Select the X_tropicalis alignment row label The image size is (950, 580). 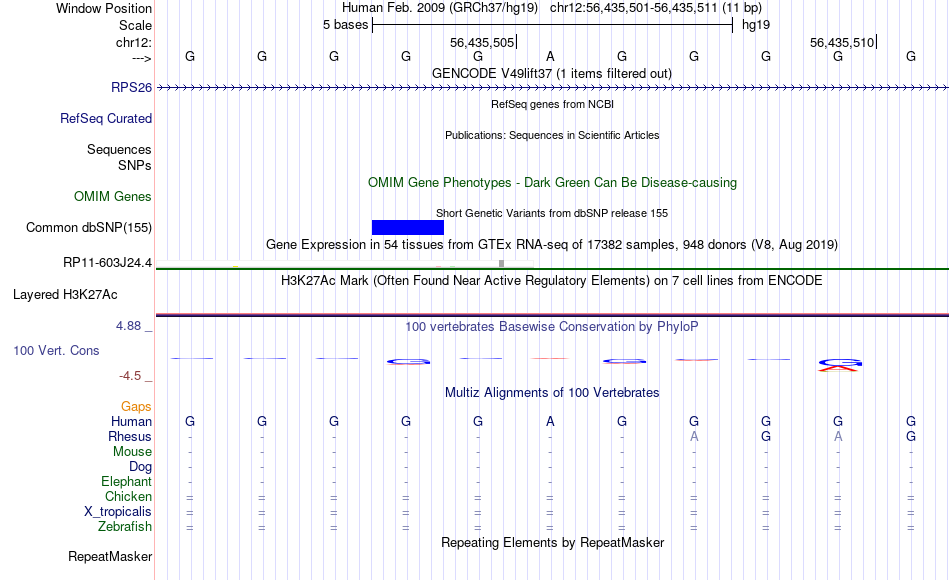click(x=118, y=512)
